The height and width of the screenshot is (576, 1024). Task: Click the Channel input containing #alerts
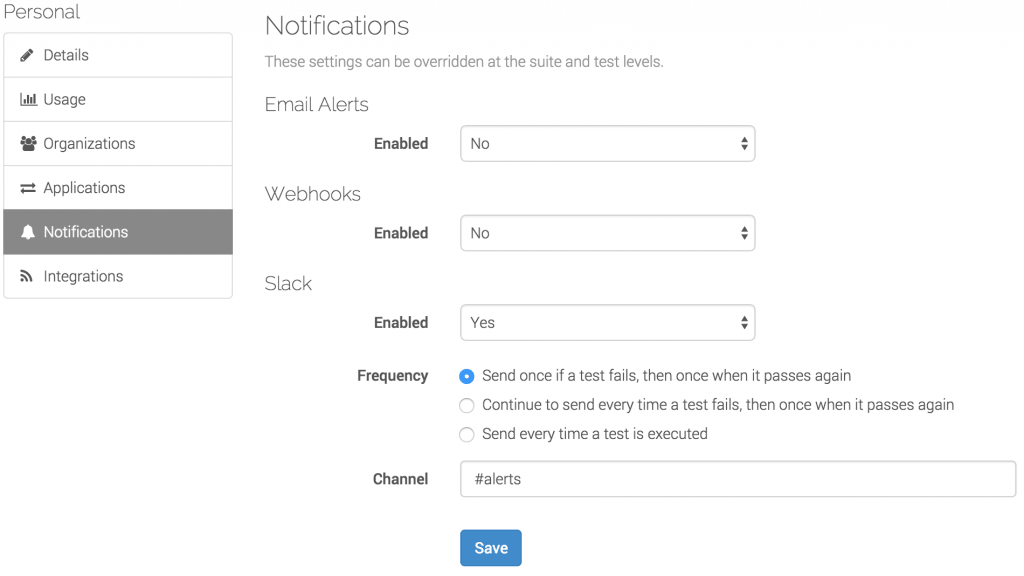click(x=737, y=478)
